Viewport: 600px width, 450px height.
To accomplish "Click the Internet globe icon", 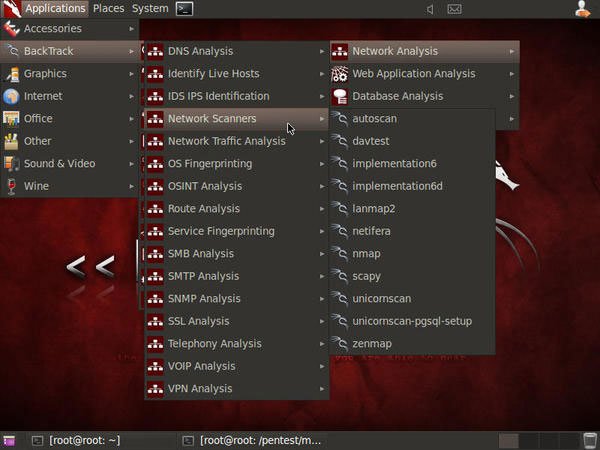I will (x=11, y=96).
